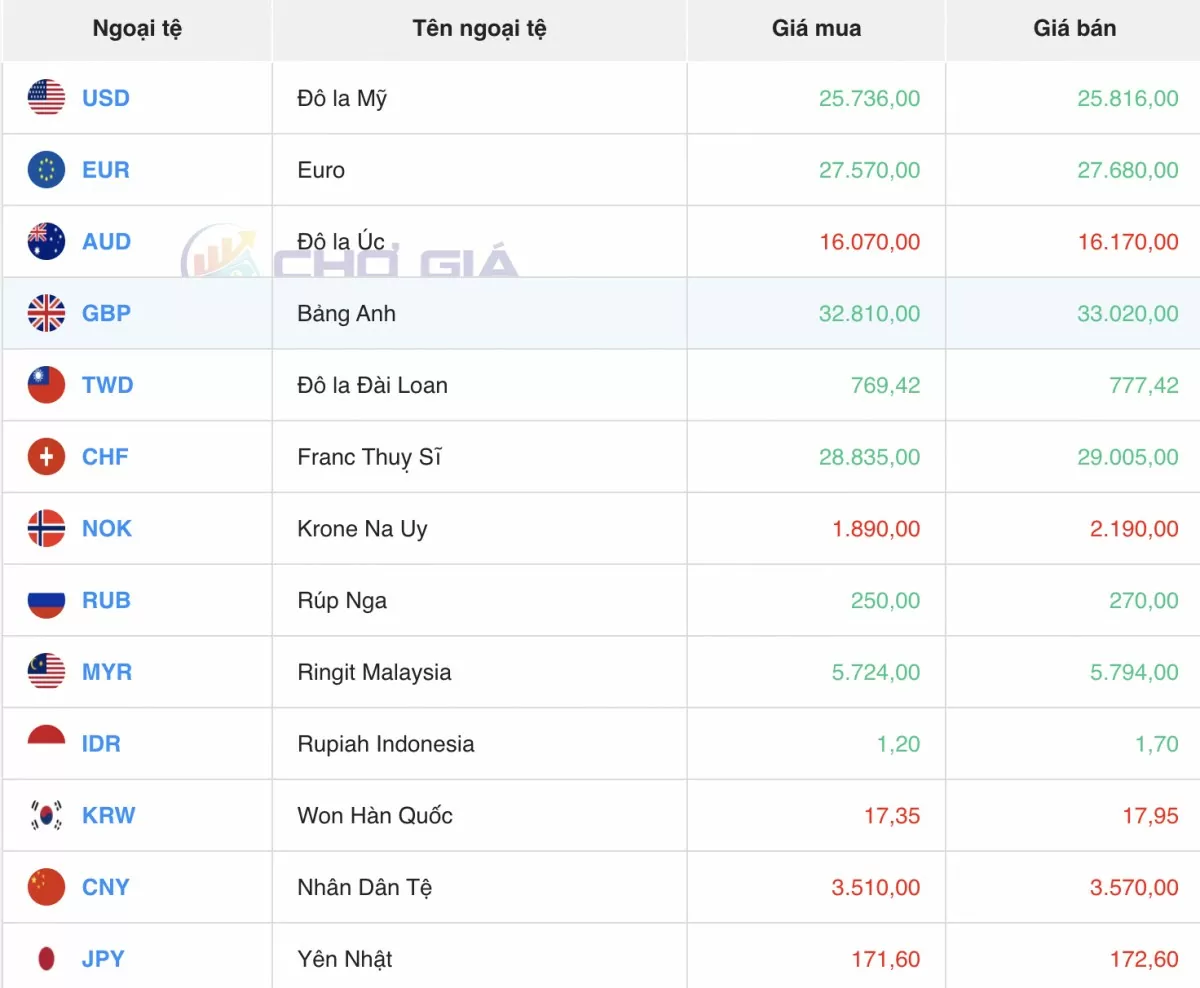1200x988 pixels.
Task: Click the IDR currency code
Action: coord(101,744)
